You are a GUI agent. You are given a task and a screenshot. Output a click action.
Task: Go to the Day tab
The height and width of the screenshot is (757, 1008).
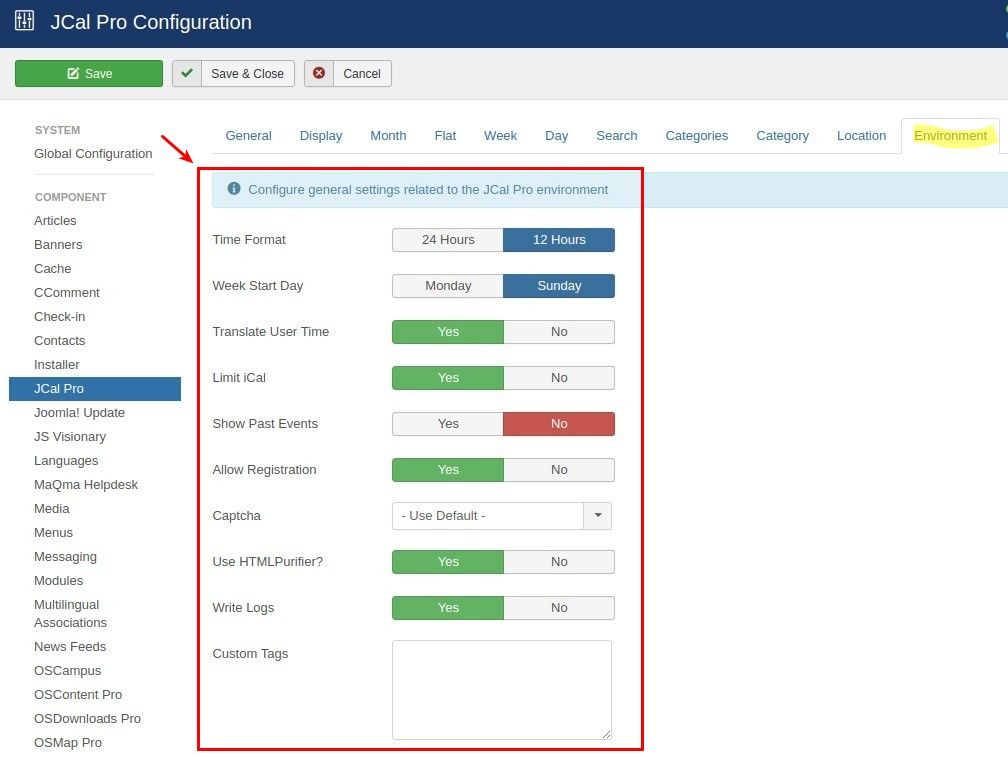tap(557, 136)
